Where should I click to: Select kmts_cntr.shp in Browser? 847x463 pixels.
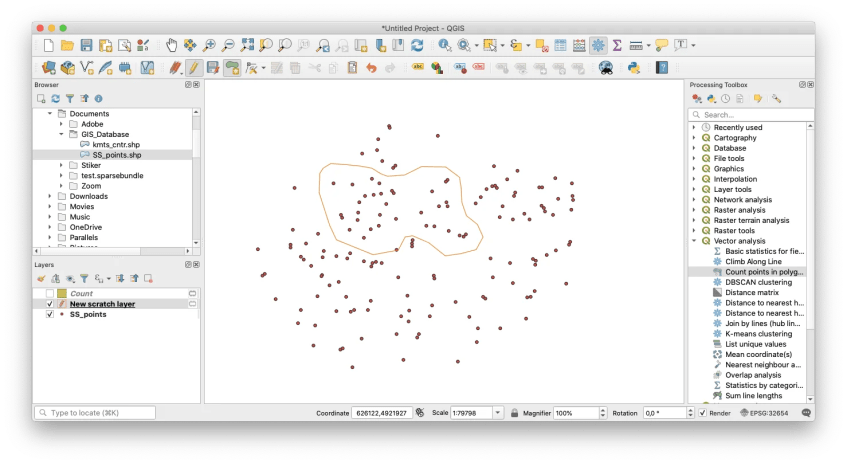point(116,145)
